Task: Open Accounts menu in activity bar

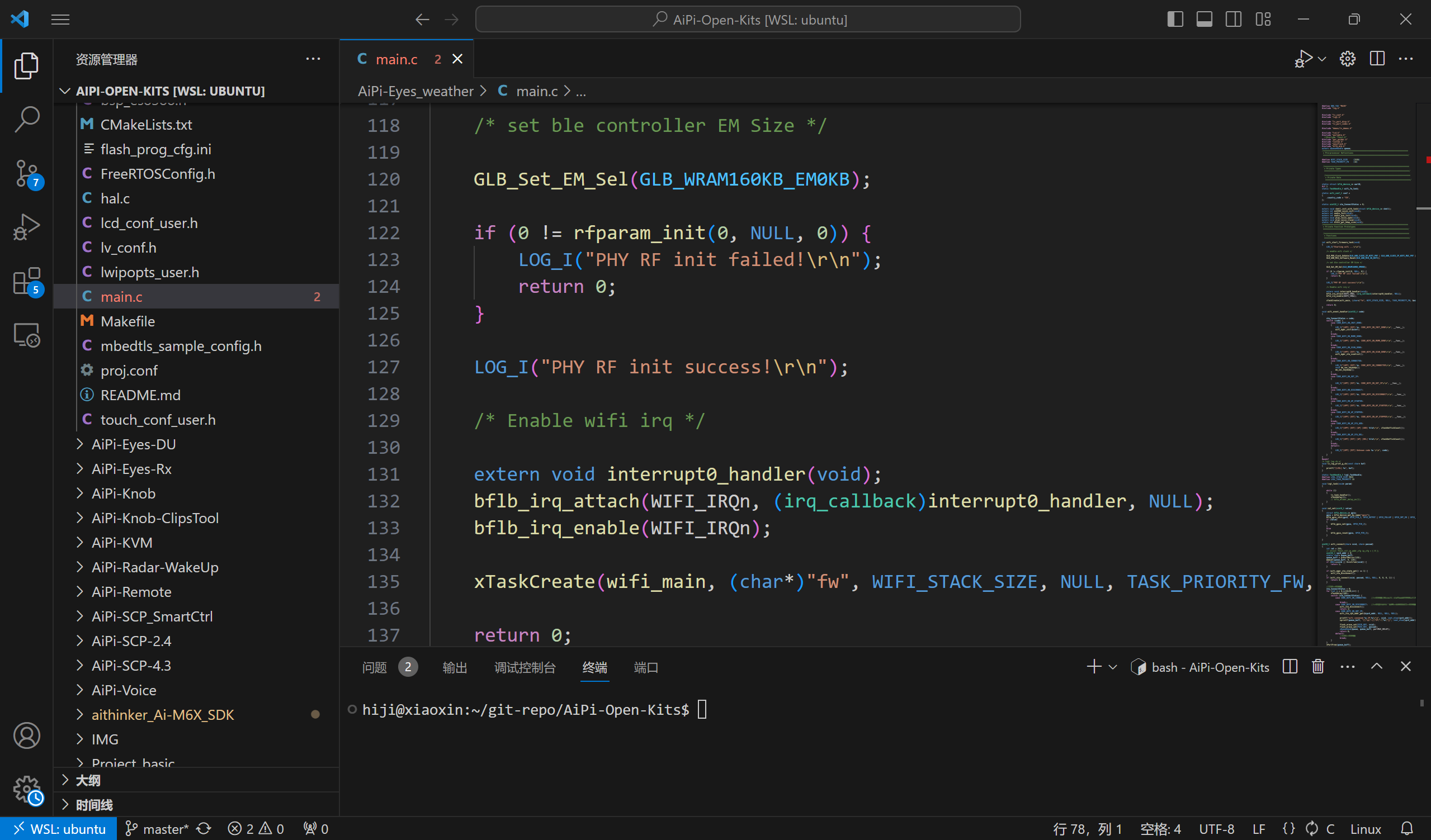Action: tap(26, 735)
